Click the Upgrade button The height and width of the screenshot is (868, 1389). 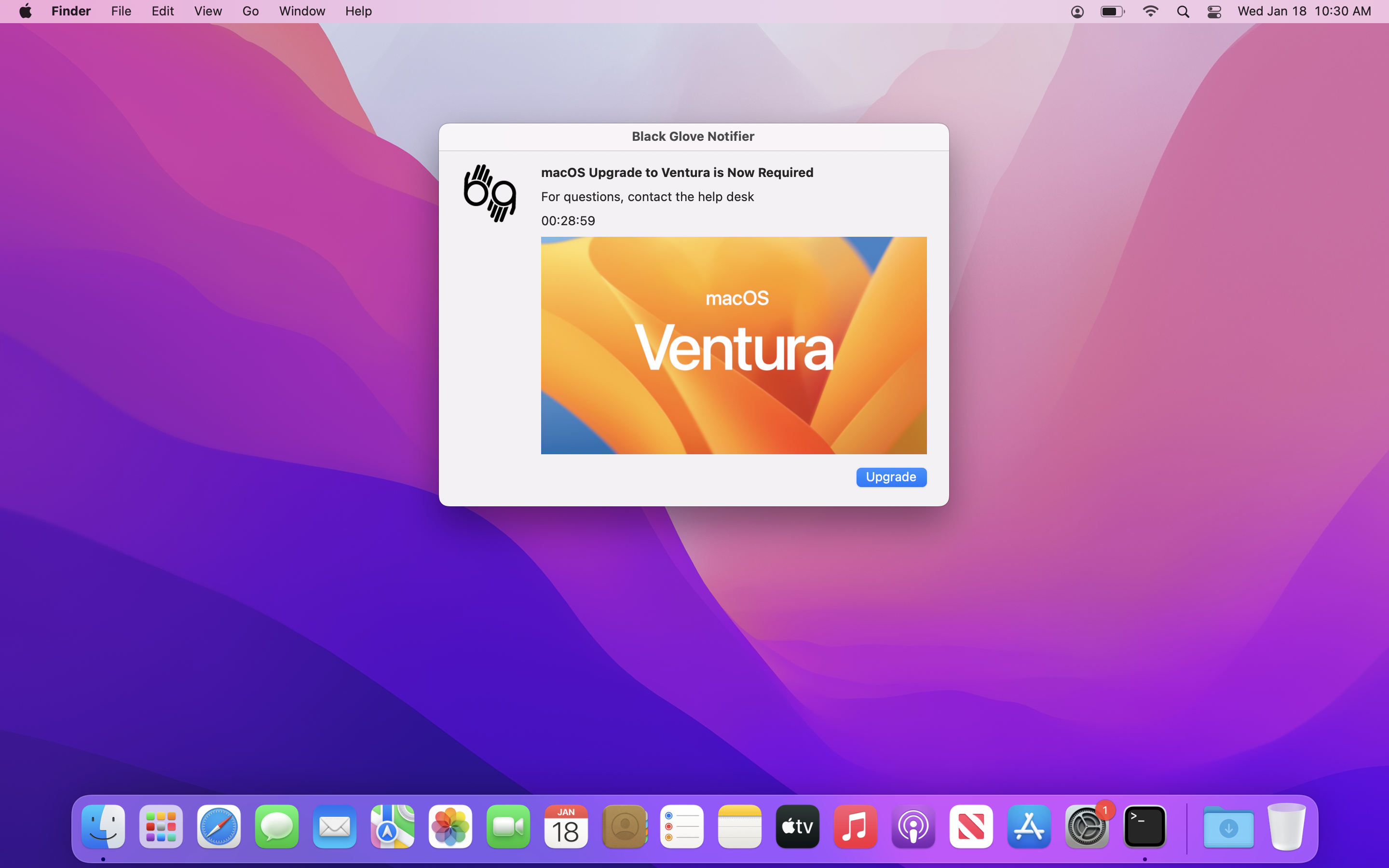coord(891,477)
